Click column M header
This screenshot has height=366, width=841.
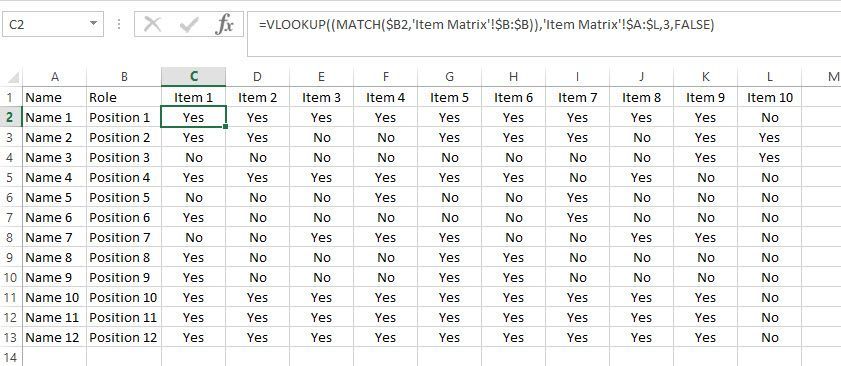tap(829, 77)
